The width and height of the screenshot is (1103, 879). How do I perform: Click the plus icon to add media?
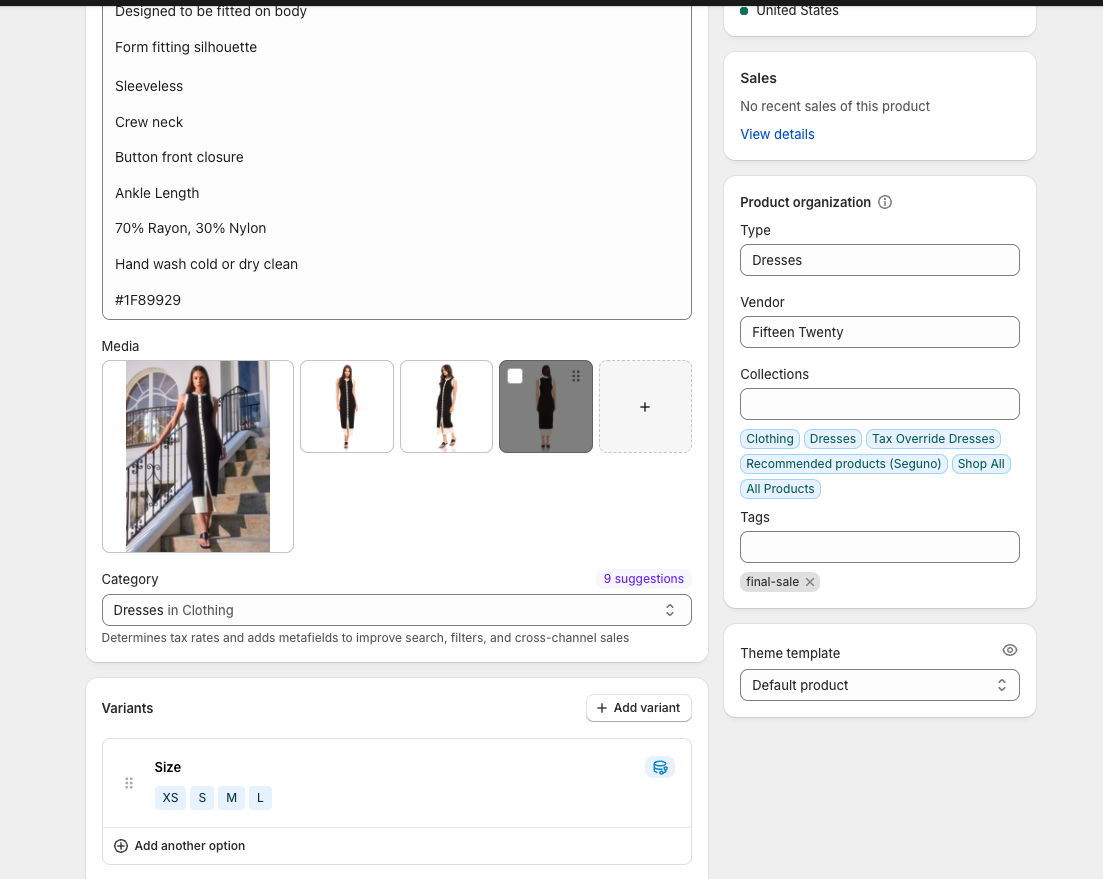click(x=645, y=407)
